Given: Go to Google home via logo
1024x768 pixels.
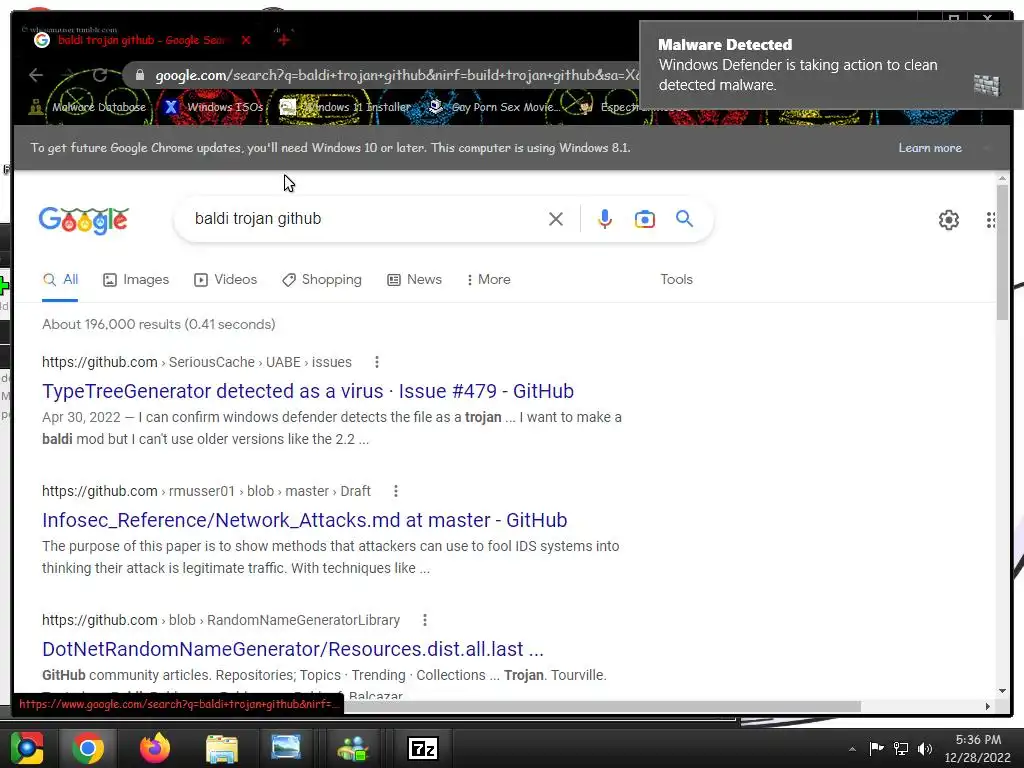Looking at the screenshot, I should [84, 220].
